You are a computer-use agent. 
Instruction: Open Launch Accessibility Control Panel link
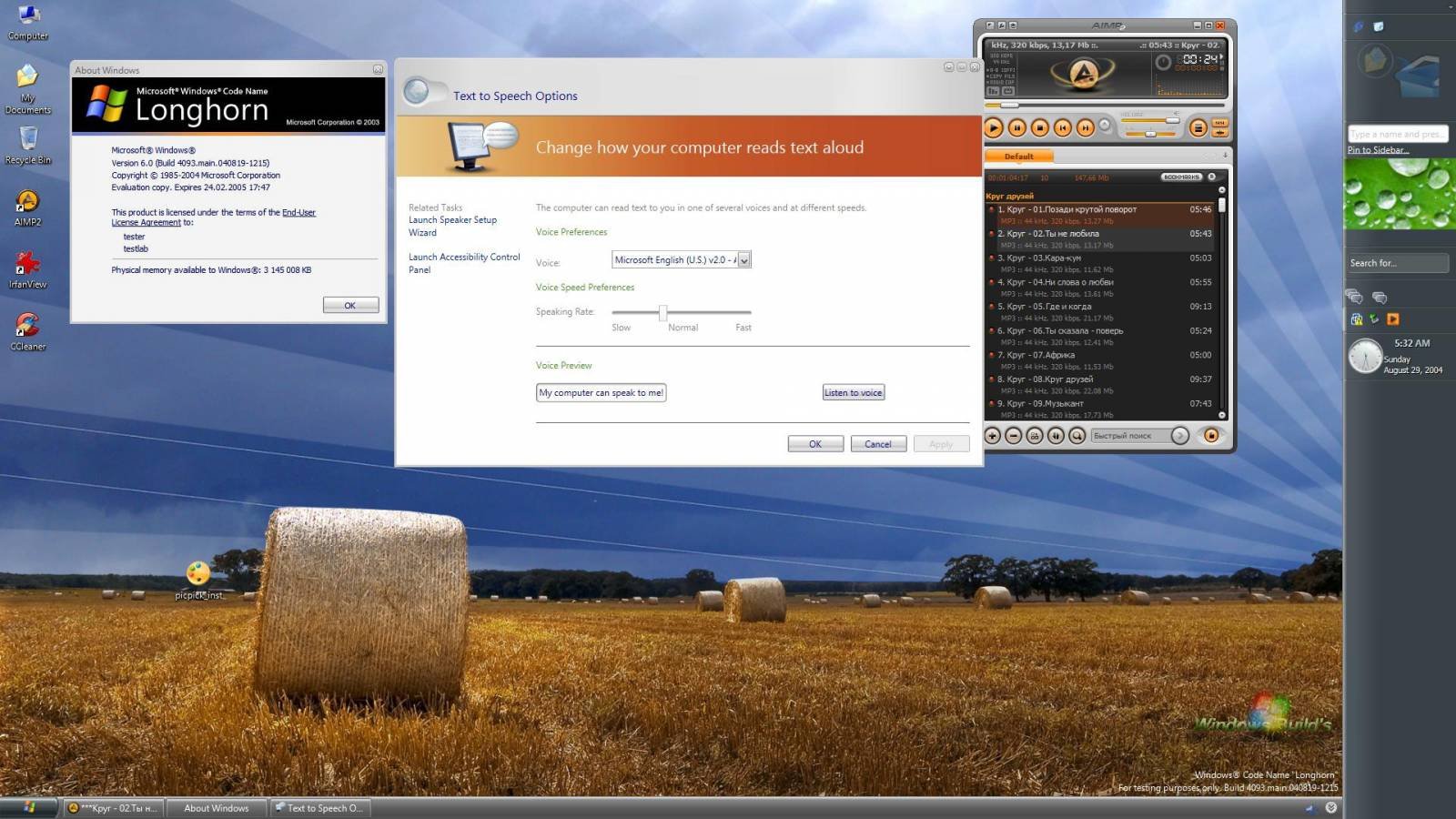pyautogui.click(x=464, y=264)
